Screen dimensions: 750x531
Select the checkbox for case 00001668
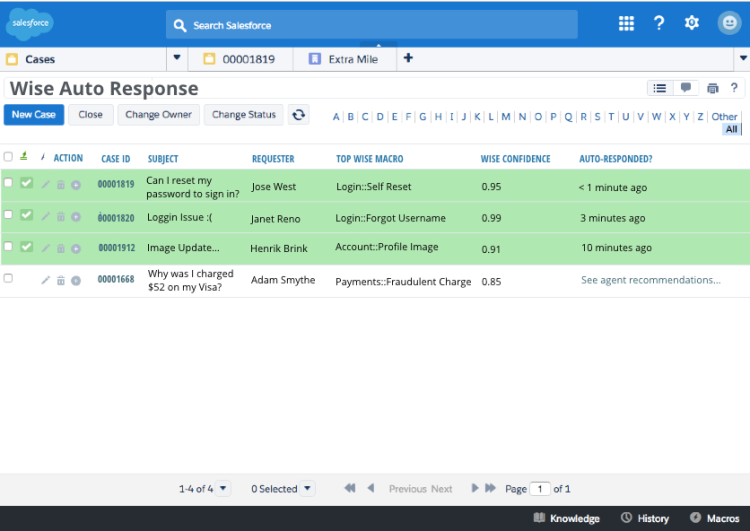click(8, 278)
